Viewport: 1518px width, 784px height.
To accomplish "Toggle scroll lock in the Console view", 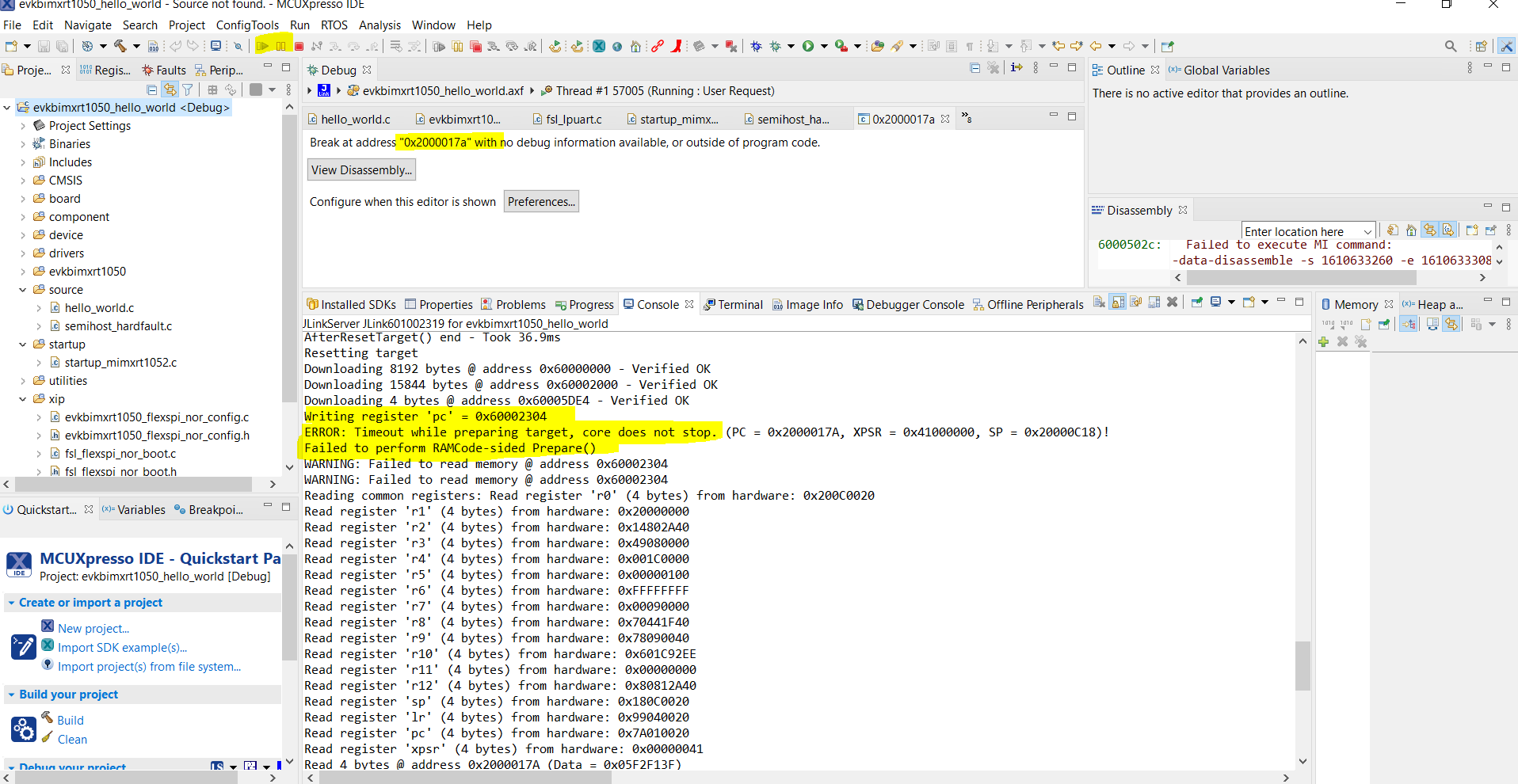I will click(1117, 302).
